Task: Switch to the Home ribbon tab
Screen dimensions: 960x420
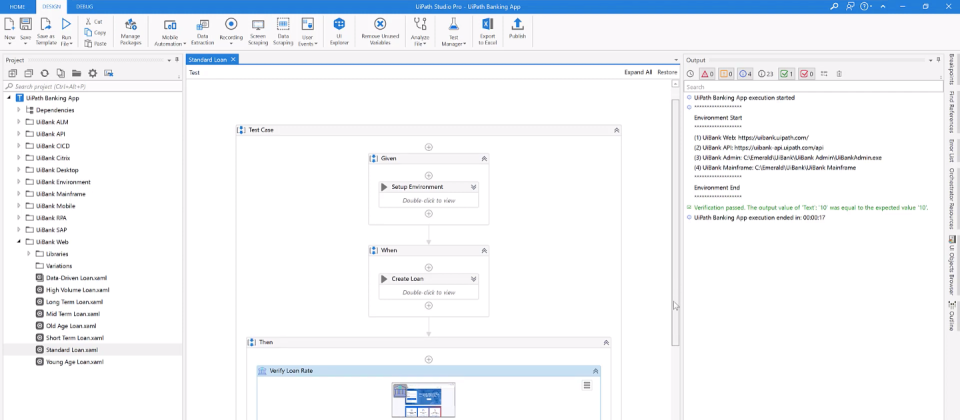Action: point(17,6)
